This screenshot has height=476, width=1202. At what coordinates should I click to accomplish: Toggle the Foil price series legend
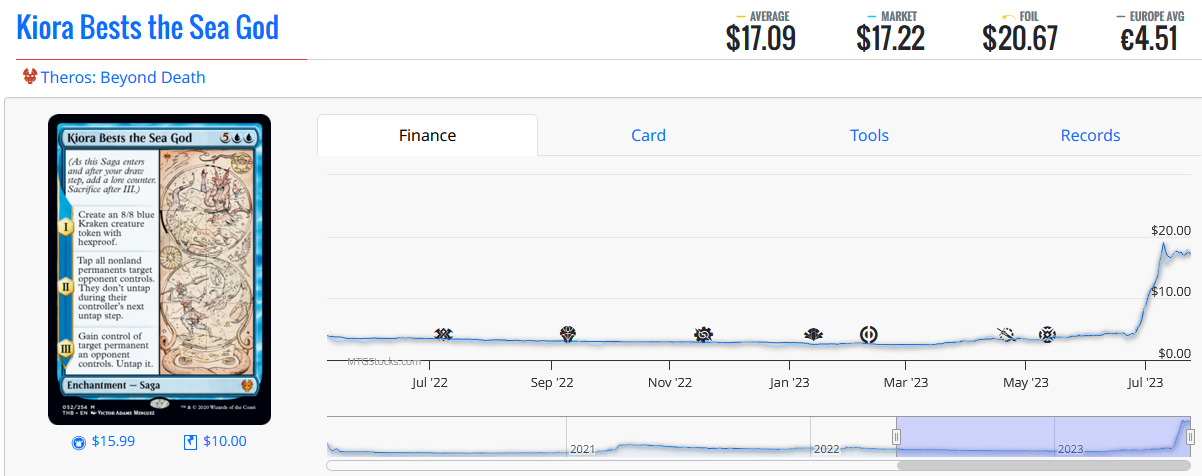1020,16
